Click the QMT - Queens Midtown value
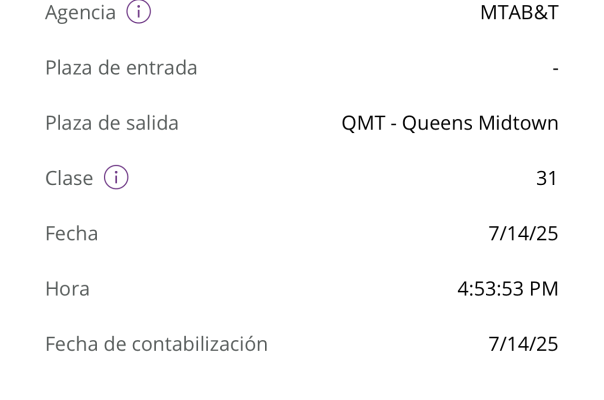604x400 pixels. 450,124
